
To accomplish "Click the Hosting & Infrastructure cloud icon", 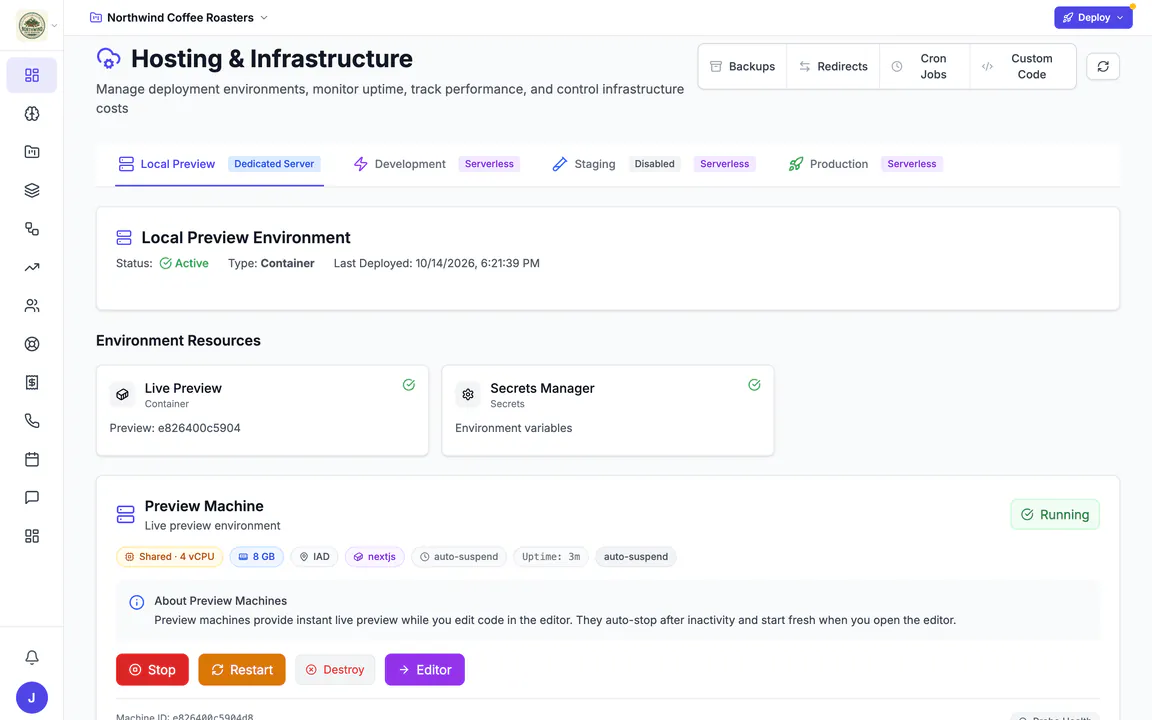I will coord(109,59).
